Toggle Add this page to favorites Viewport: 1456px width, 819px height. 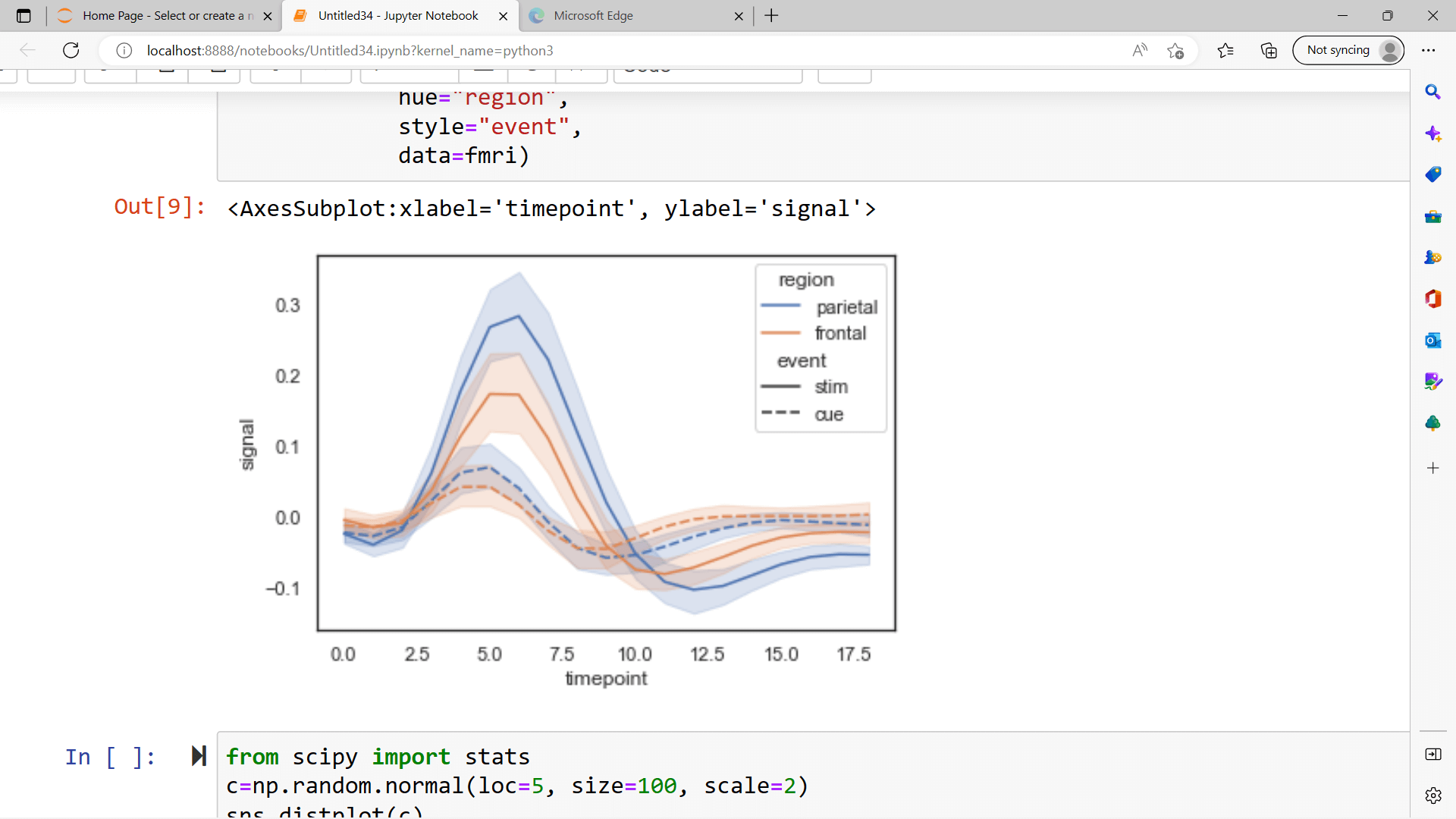[x=1176, y=51]
